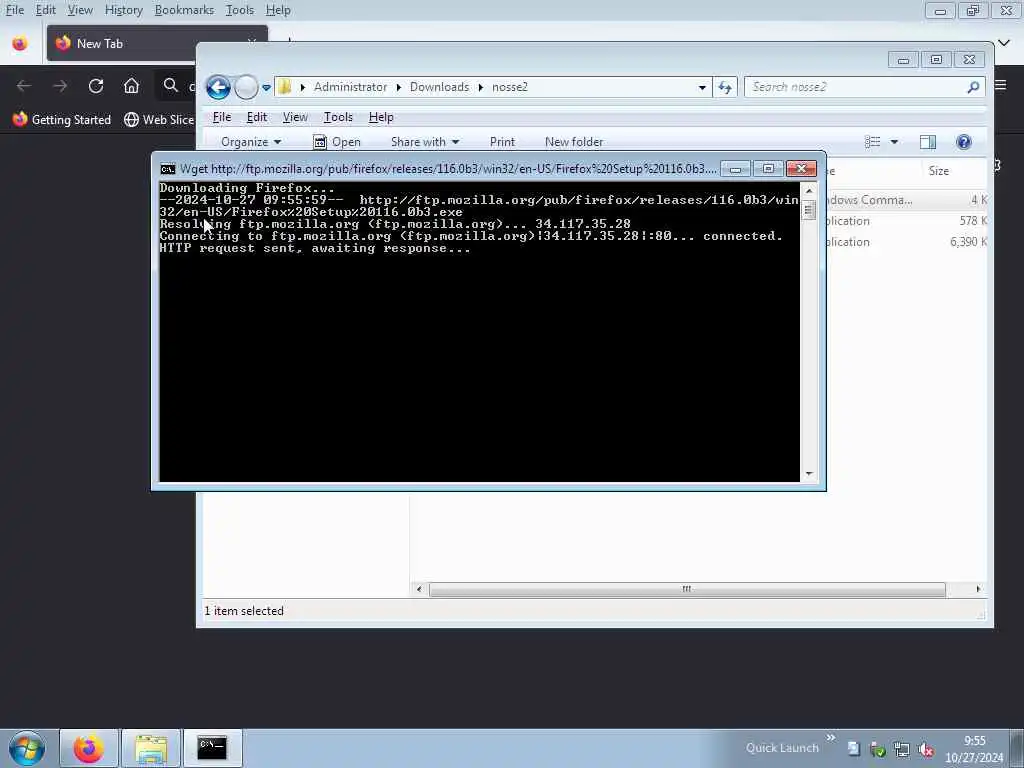1024x768 pixels.
Task: Expand Quick Launch chevron in taskbar
Action: pos(831,738)
